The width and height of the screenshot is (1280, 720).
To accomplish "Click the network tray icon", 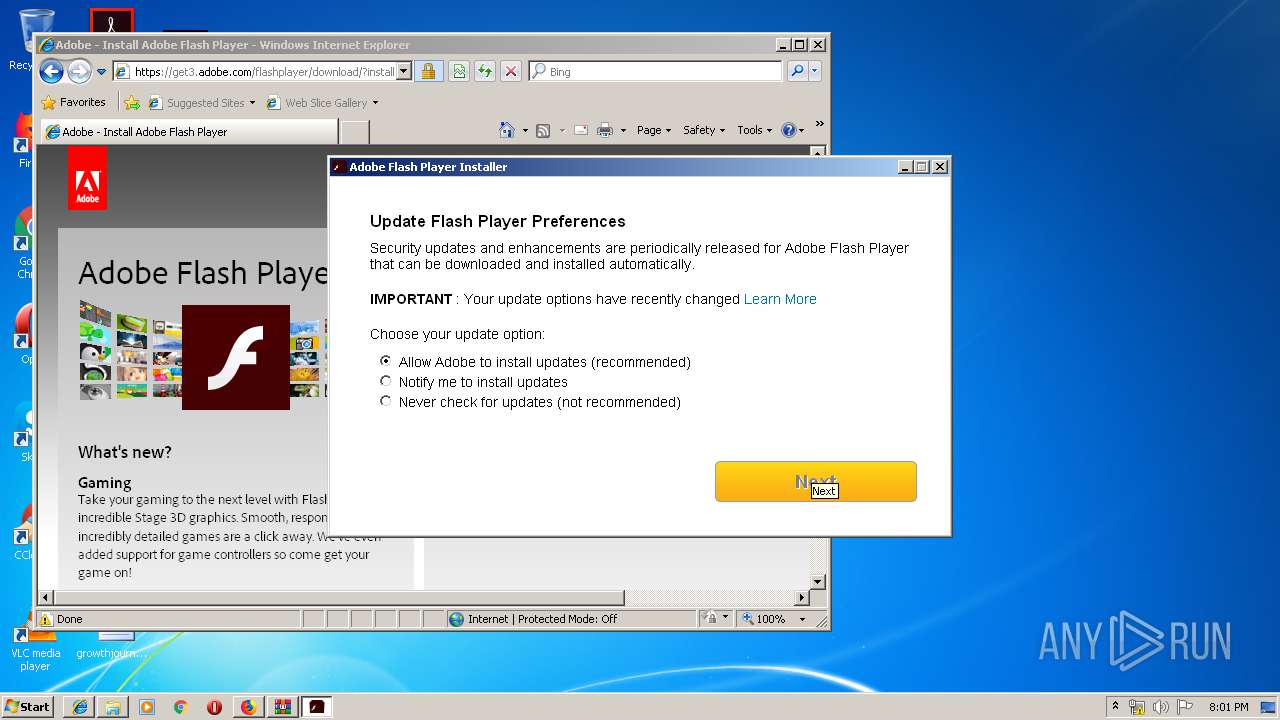I will coord(1137,707).
